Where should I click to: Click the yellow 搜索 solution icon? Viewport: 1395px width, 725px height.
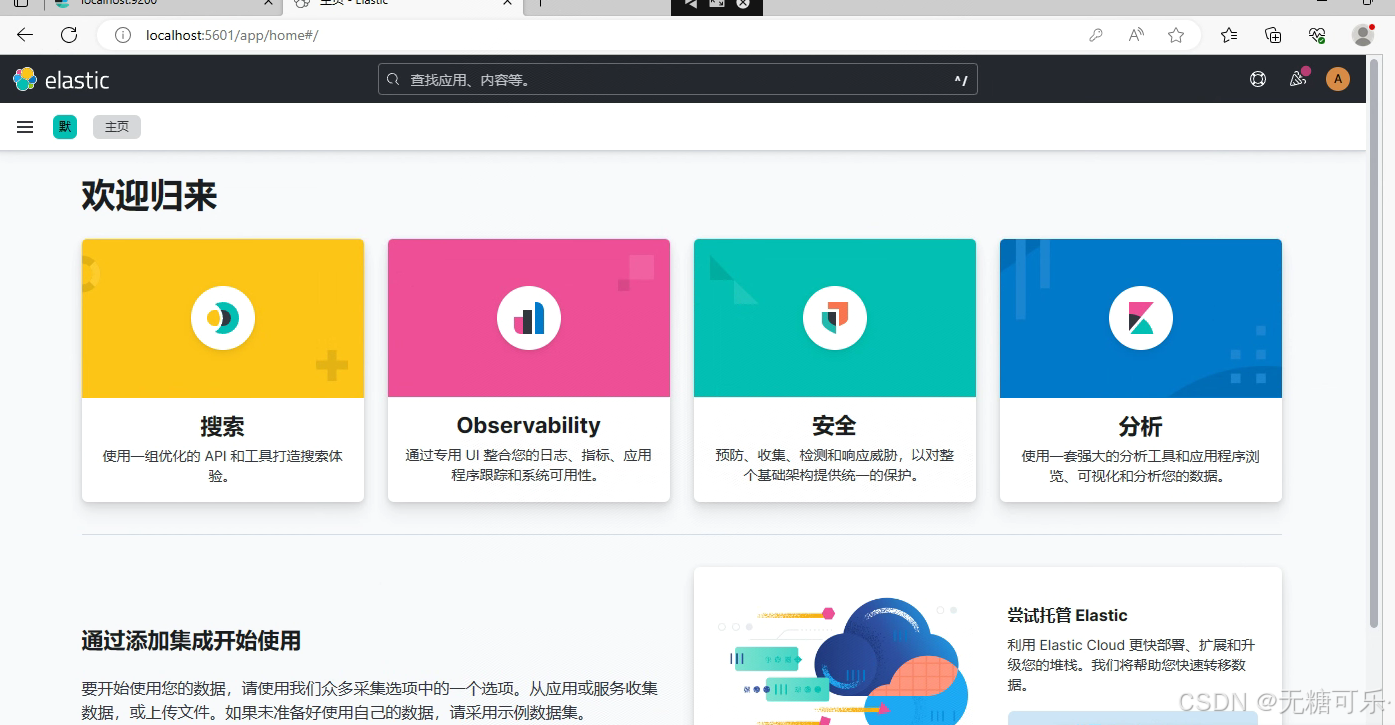pos(222,317)
